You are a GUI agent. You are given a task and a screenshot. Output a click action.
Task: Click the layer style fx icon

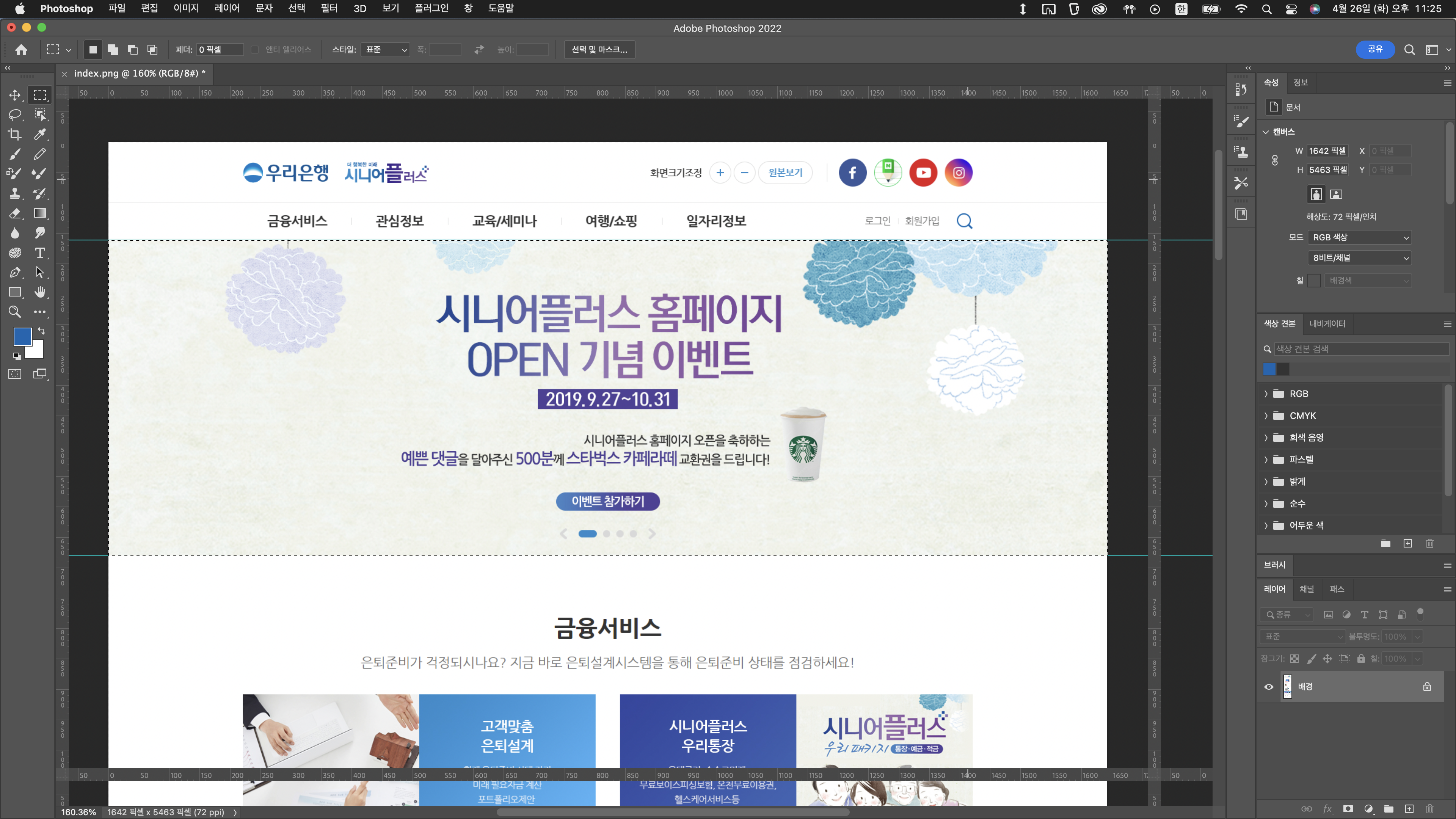click(1328, 809)
